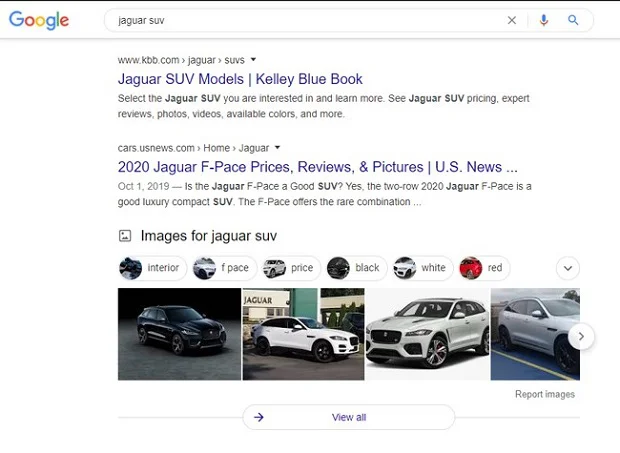Advance image carousel with right arrow
This screenshot has width=620, height=453.
pyautogui.click(x=581, y=336)
